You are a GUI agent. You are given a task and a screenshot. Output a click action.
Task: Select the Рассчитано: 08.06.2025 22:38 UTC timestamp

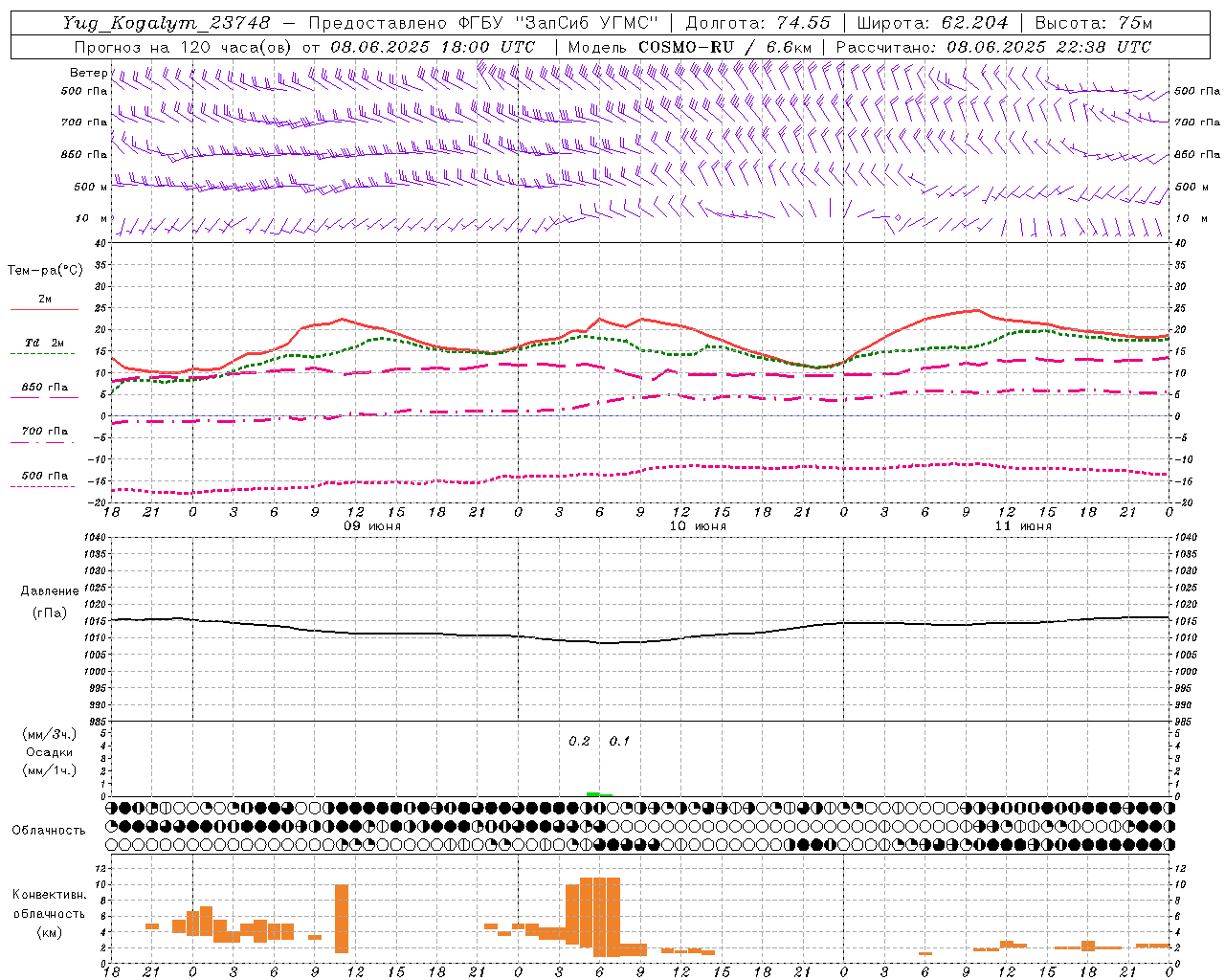coord(993,47)
